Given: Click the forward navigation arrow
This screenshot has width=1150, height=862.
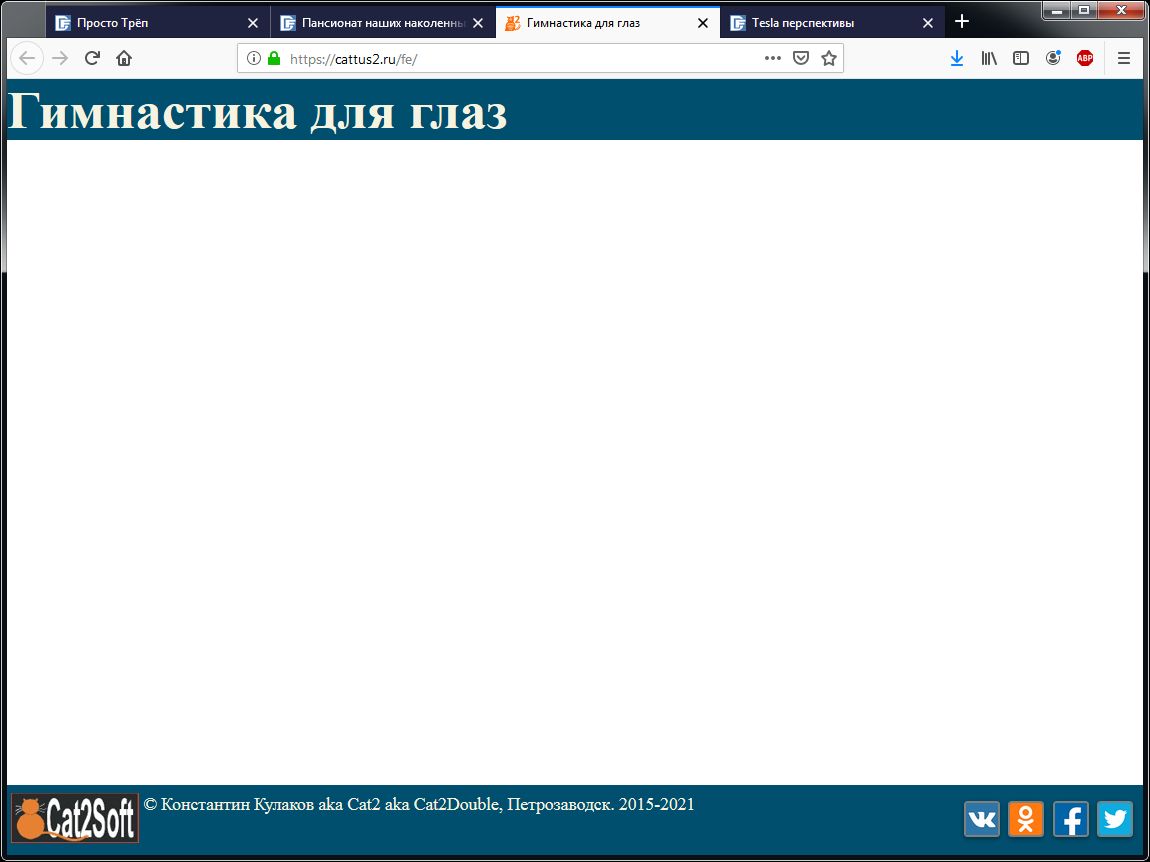Looking at the screenshot, I should [60, 58].
